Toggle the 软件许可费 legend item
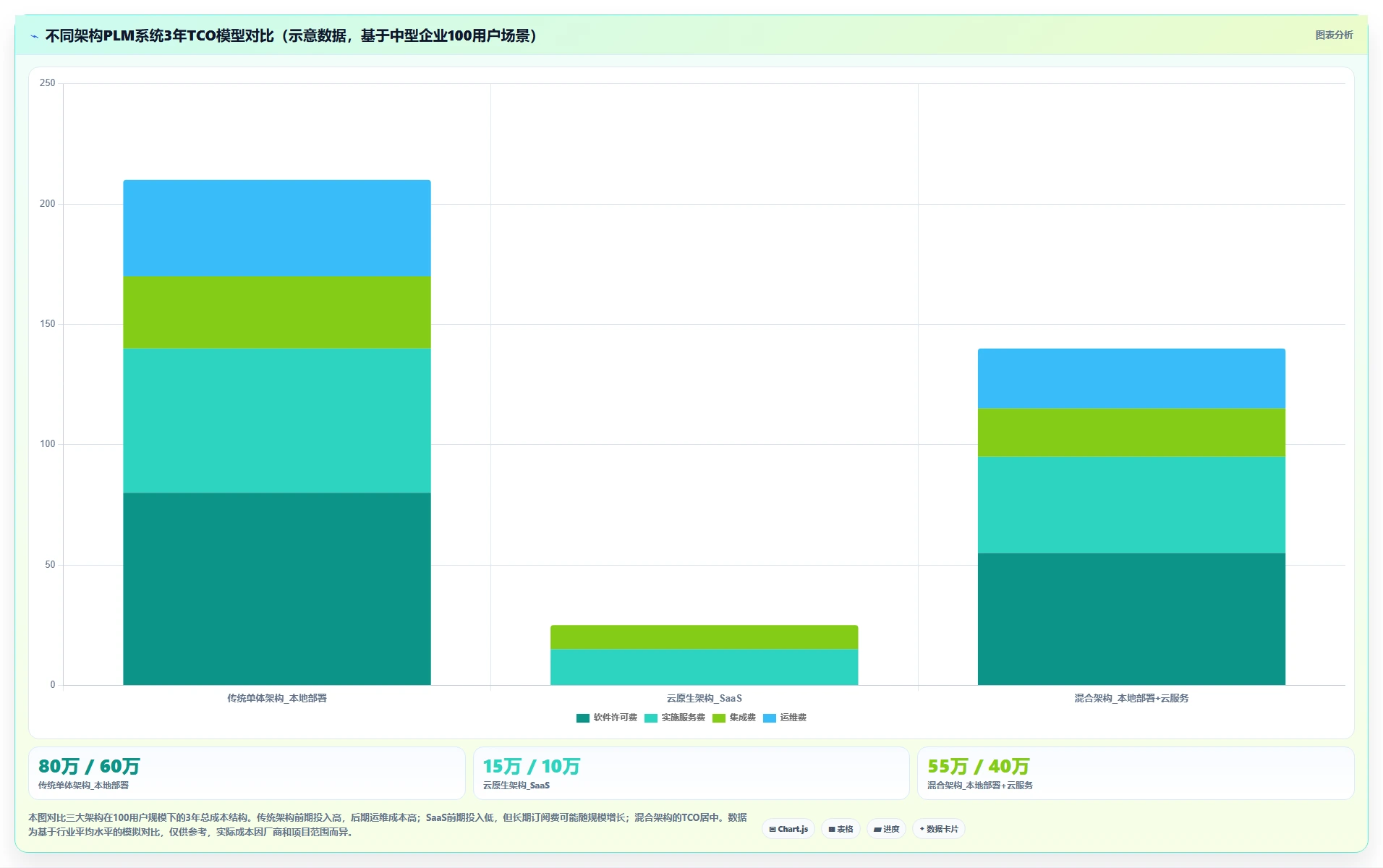Viewport: 1383px width, 868px height. point(606,718)
